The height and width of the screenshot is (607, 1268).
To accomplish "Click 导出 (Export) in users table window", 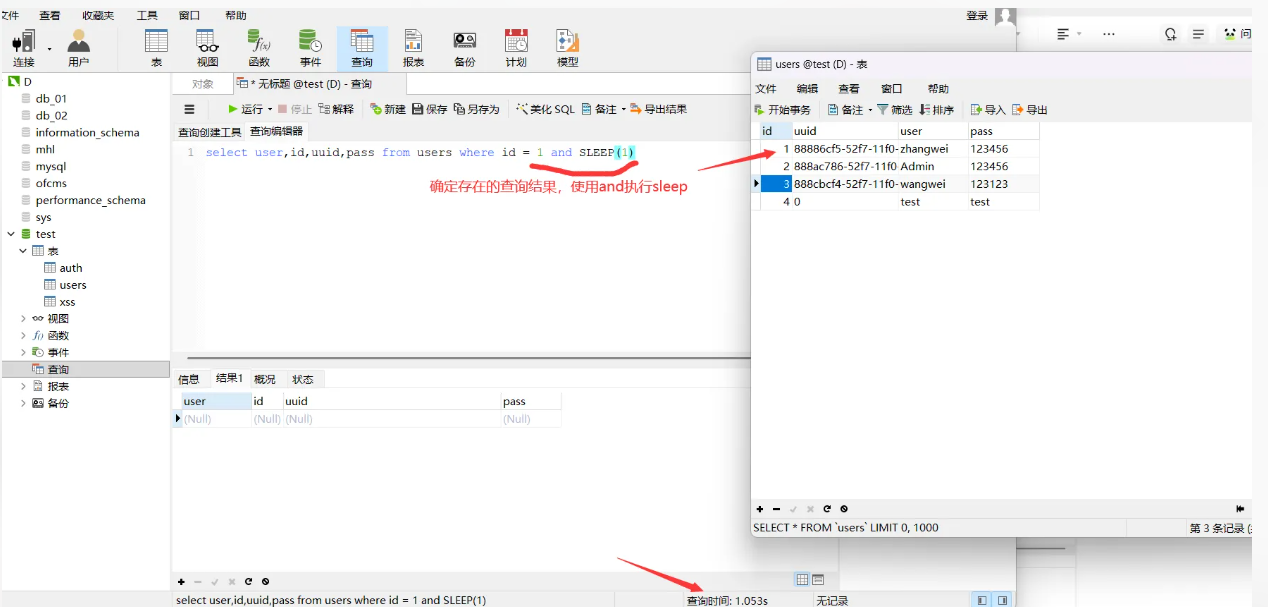I will click(1030, 110).
